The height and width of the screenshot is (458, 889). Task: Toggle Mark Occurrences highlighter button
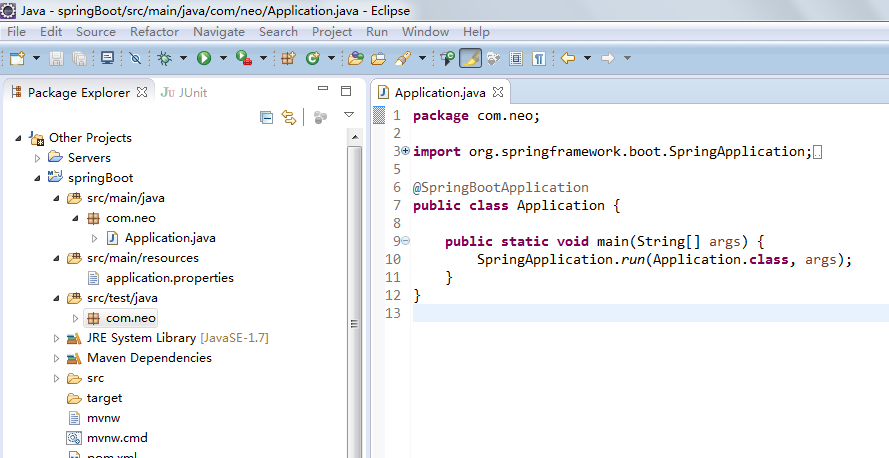coord(470,59)
